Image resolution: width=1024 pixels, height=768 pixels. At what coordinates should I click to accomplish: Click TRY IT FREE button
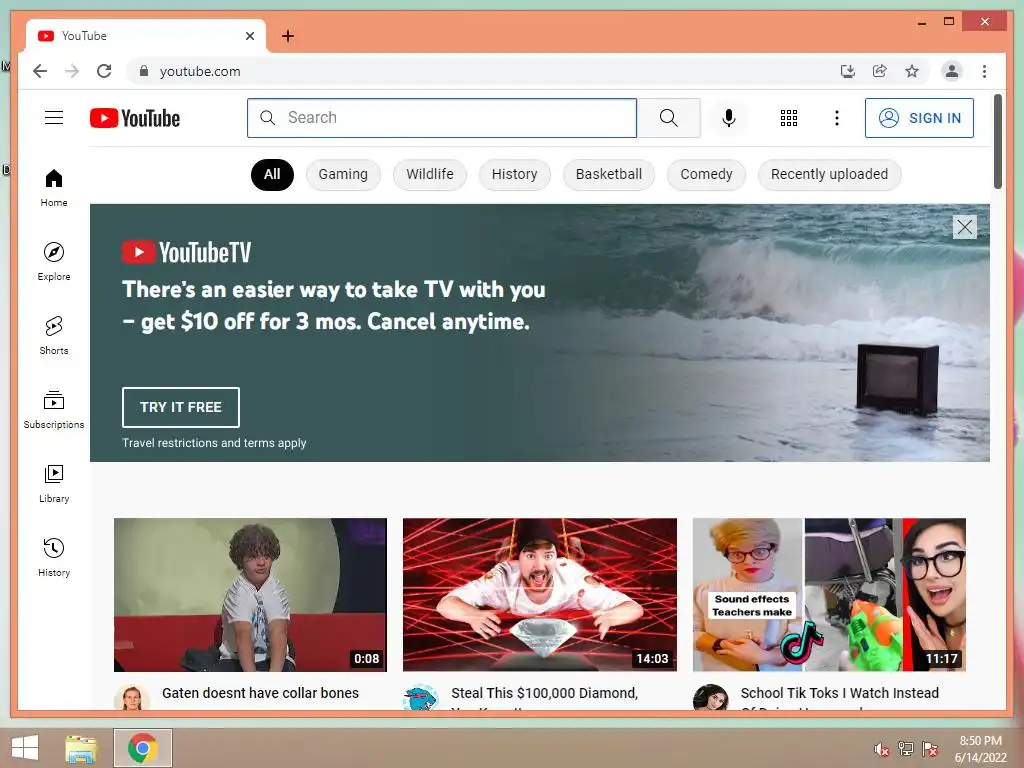[x=180, y=407]
